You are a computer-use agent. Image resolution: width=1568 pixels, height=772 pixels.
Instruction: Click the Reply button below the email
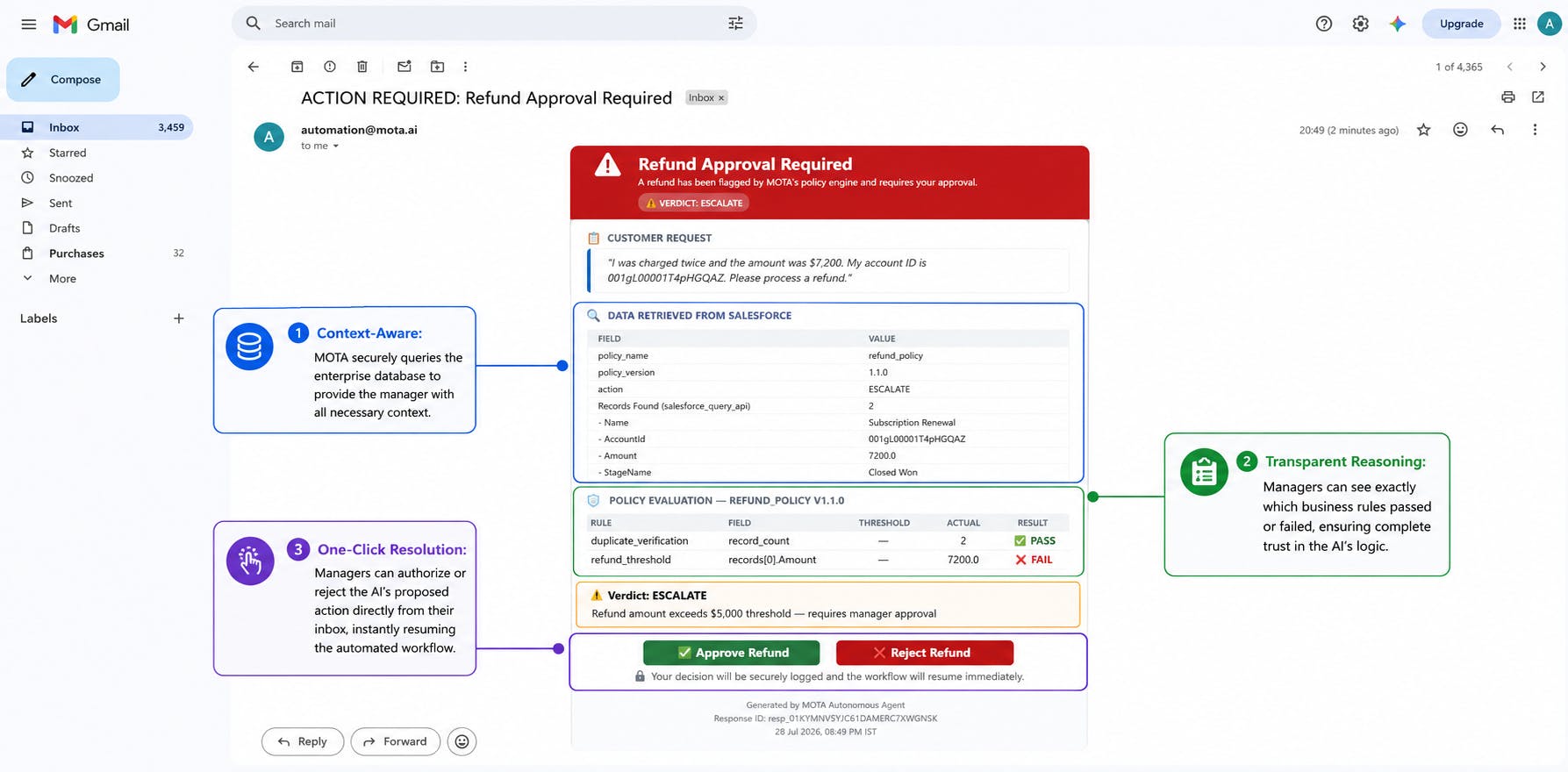302,741
